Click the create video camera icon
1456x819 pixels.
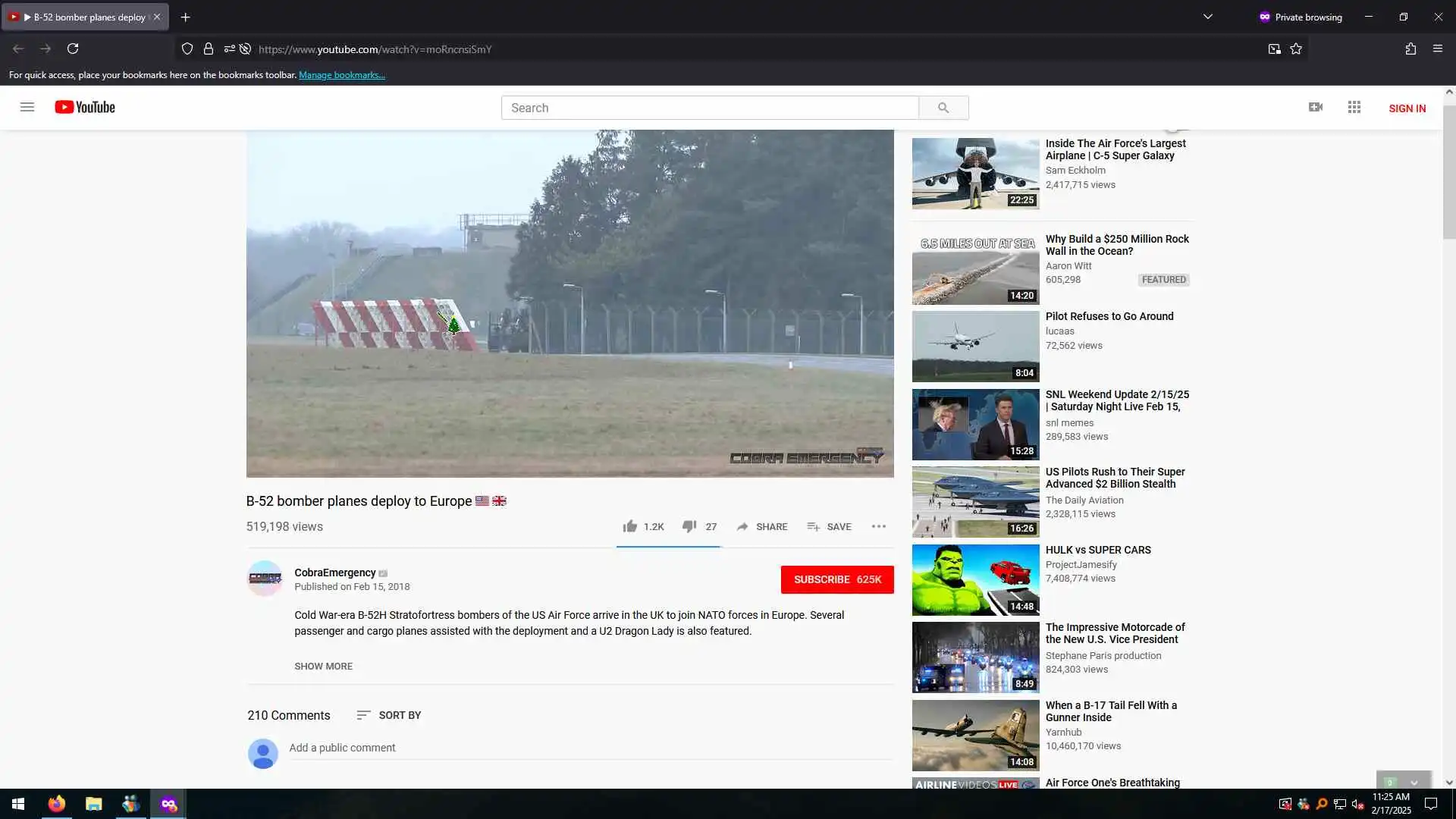click(1316, 107)
